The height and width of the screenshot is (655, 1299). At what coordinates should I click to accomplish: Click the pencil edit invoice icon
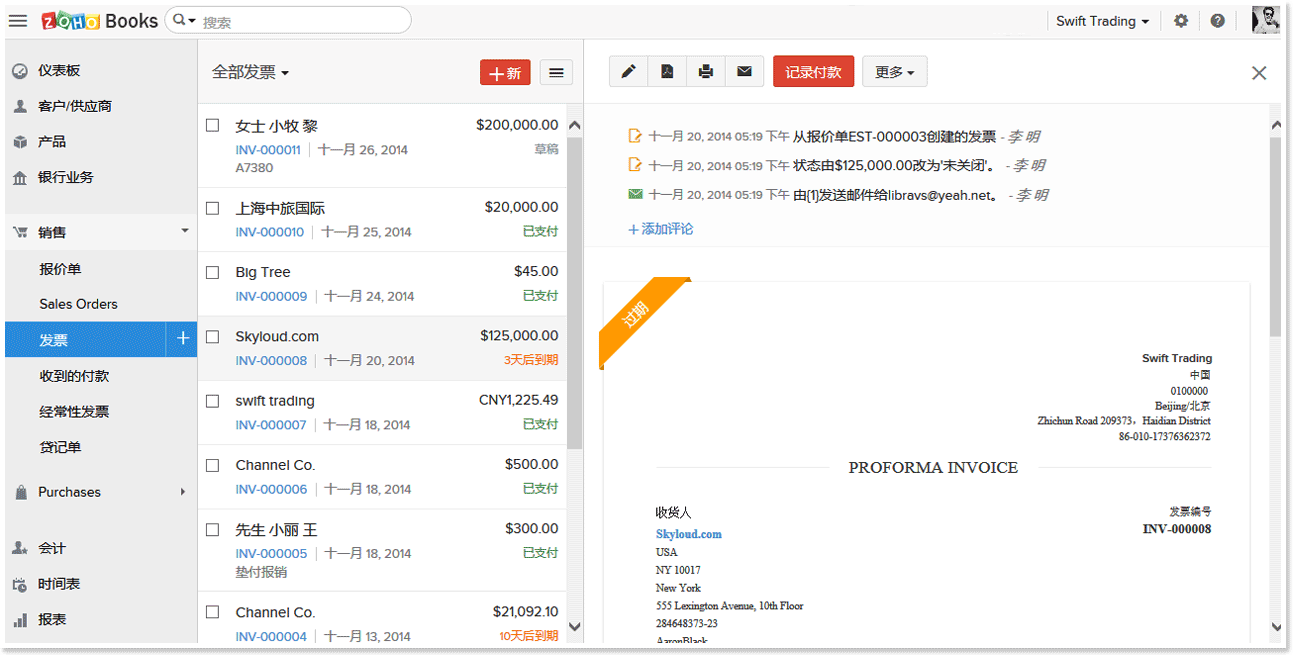[628, 72]
